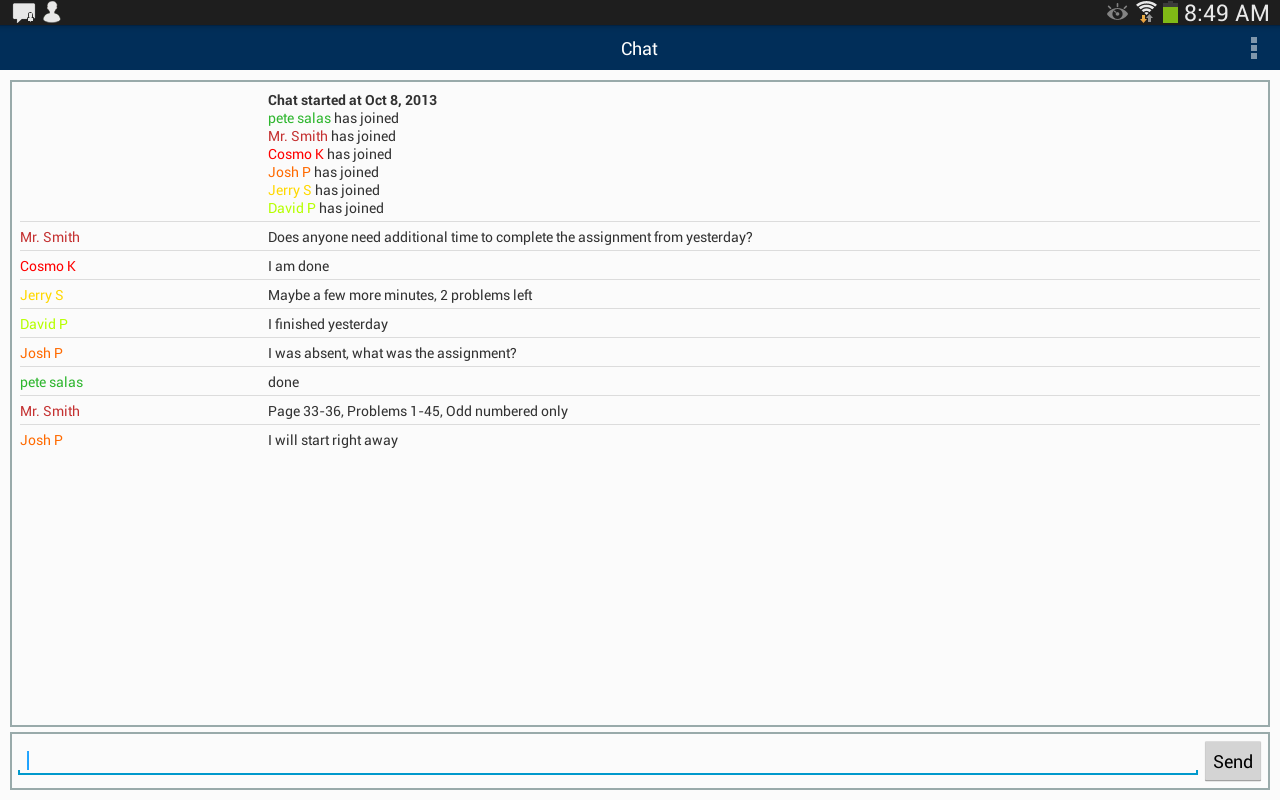Tap sender name Jerry S beside his message

pyautogui.click(x=42, y=295)
